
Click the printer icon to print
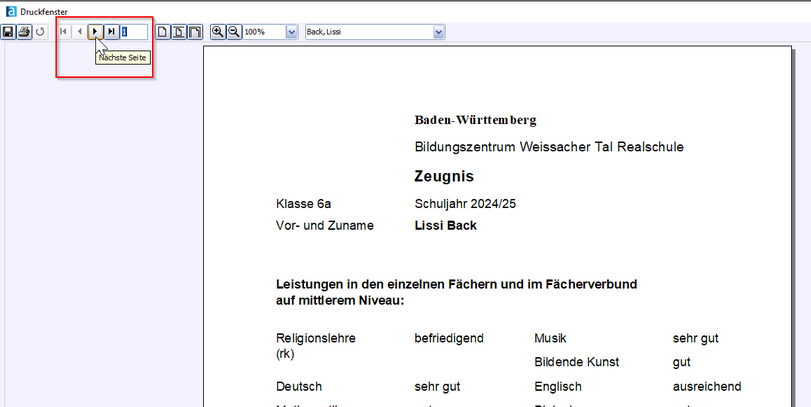tap(23, 32)
